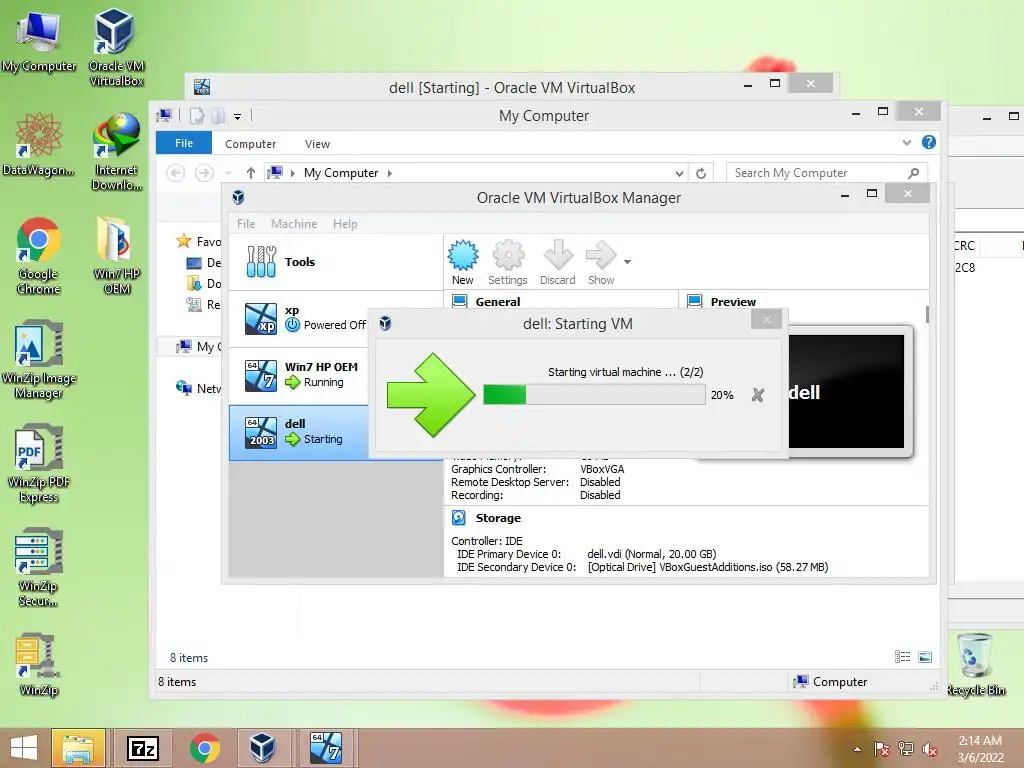Click the Up one level arrow

[251, 173]
